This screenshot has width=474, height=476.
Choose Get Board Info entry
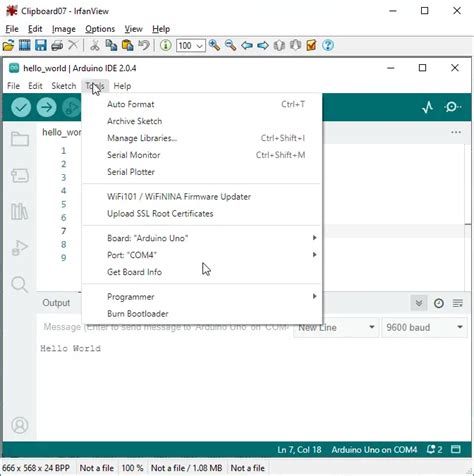[x=202, y=272]
